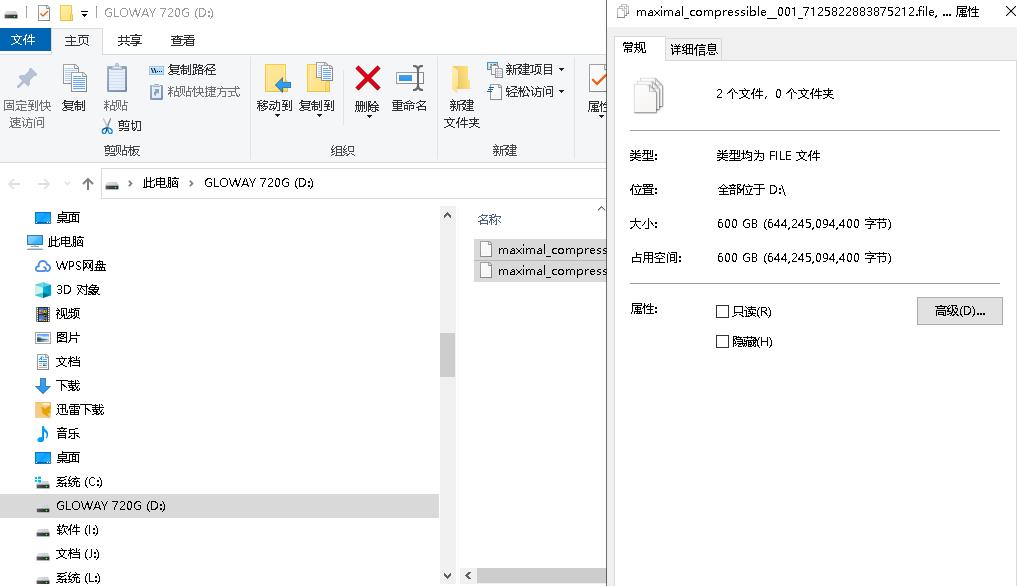Click the sort chevron above the file list

[x=601, y=208]
